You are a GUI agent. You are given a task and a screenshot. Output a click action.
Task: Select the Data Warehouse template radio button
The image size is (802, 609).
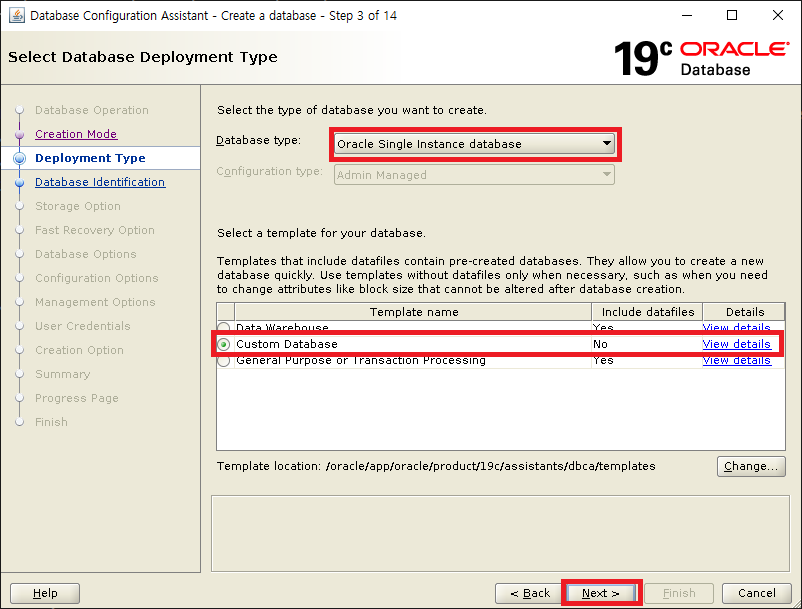click(x=224, y=327)
